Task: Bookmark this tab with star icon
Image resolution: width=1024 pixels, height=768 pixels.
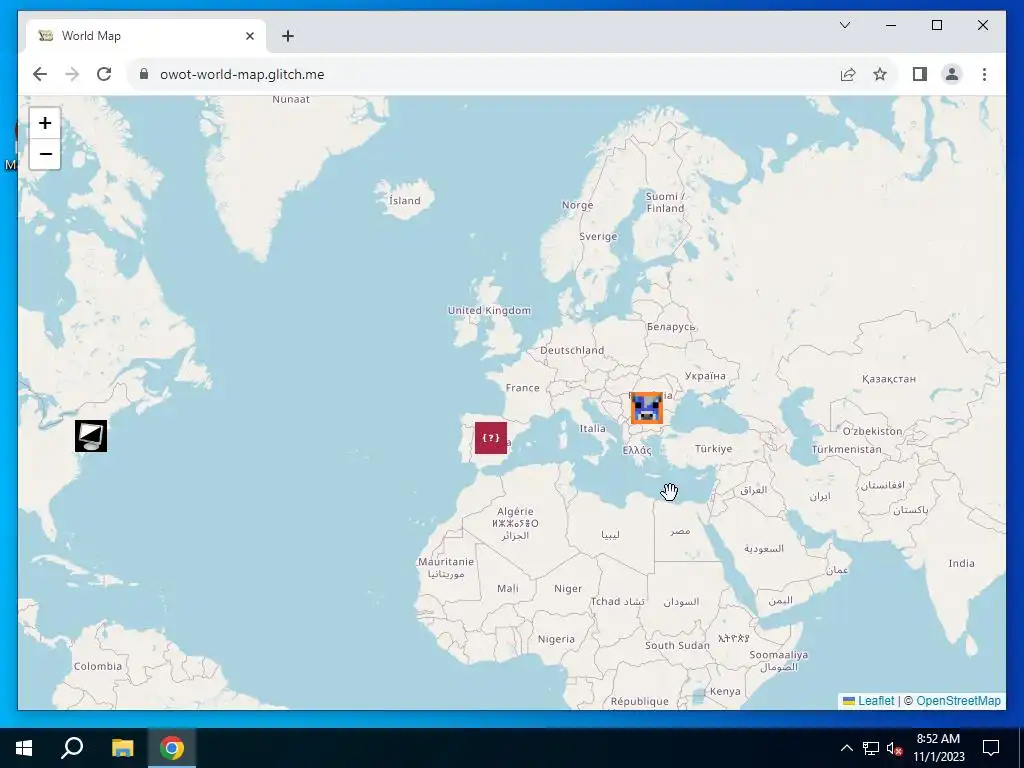Action: (880, 74)
